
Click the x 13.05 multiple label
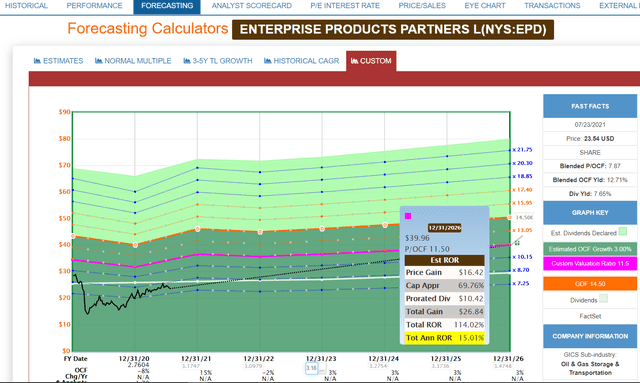click(x=522, y=230)
